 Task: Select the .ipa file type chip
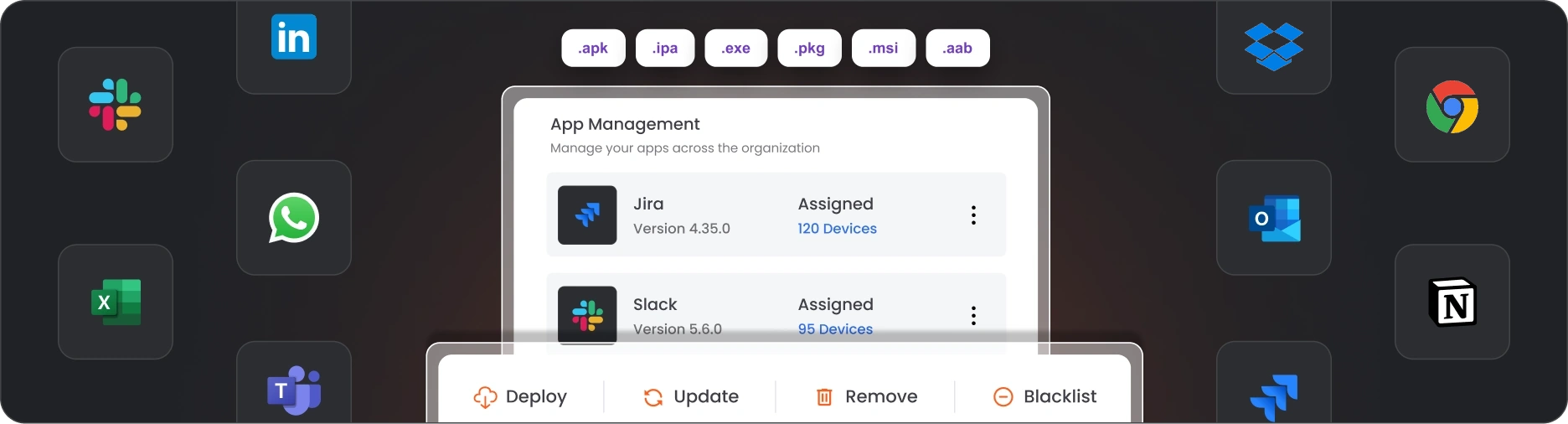pos(665,48)
